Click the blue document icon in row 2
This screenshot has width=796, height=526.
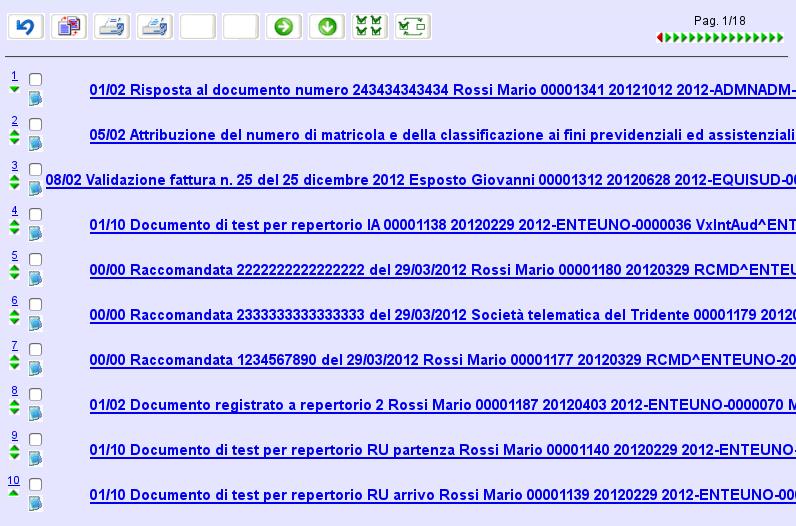(x=35, y=143)
